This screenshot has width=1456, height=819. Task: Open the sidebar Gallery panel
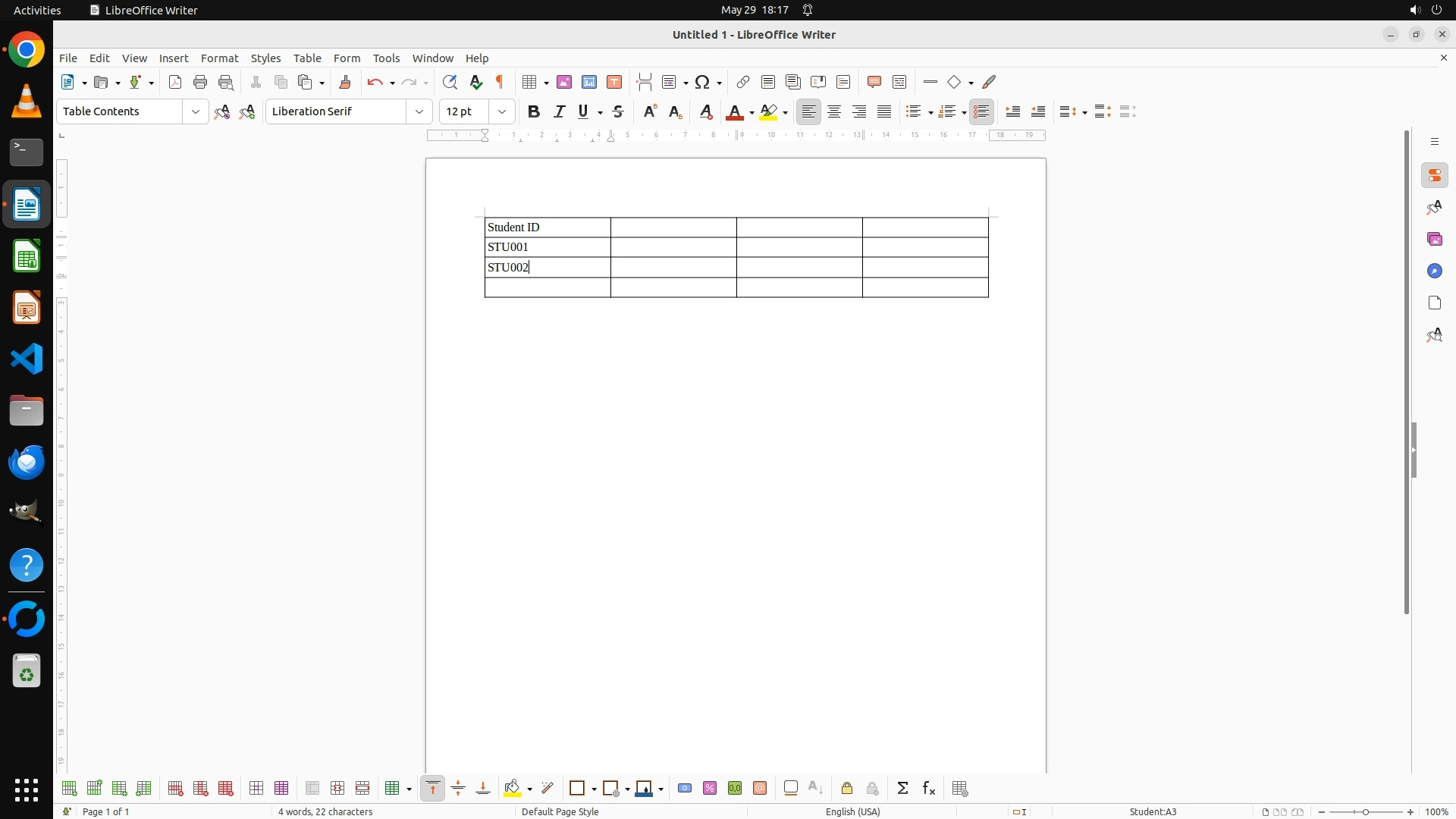click(1434, 239)
